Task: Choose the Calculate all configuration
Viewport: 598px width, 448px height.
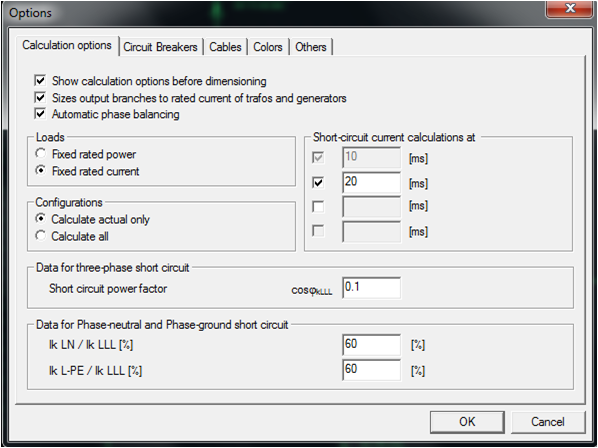Action: click(40, 236)
